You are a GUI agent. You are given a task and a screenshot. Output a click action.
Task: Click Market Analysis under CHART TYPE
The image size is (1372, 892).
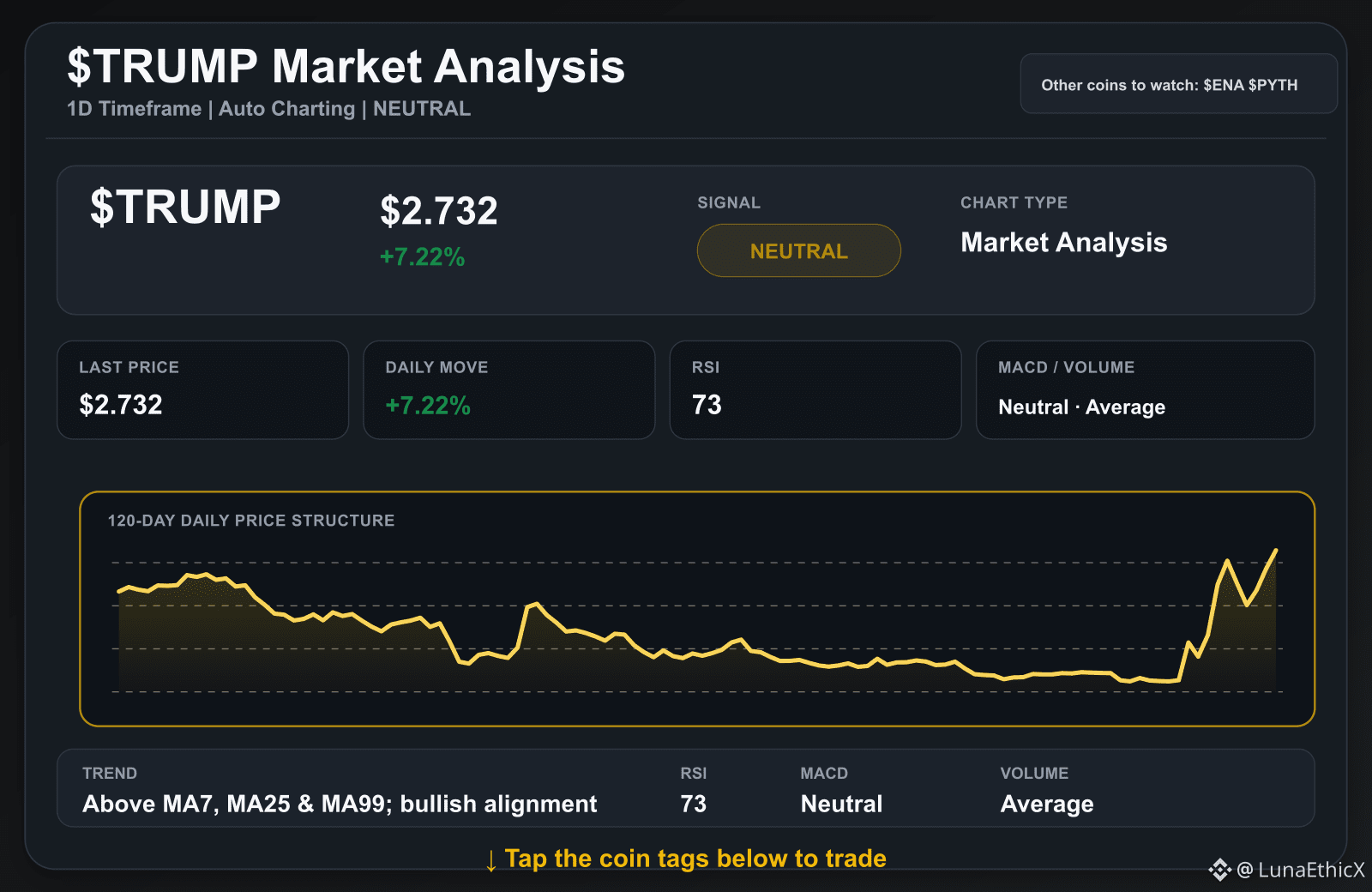(1064, 243)
